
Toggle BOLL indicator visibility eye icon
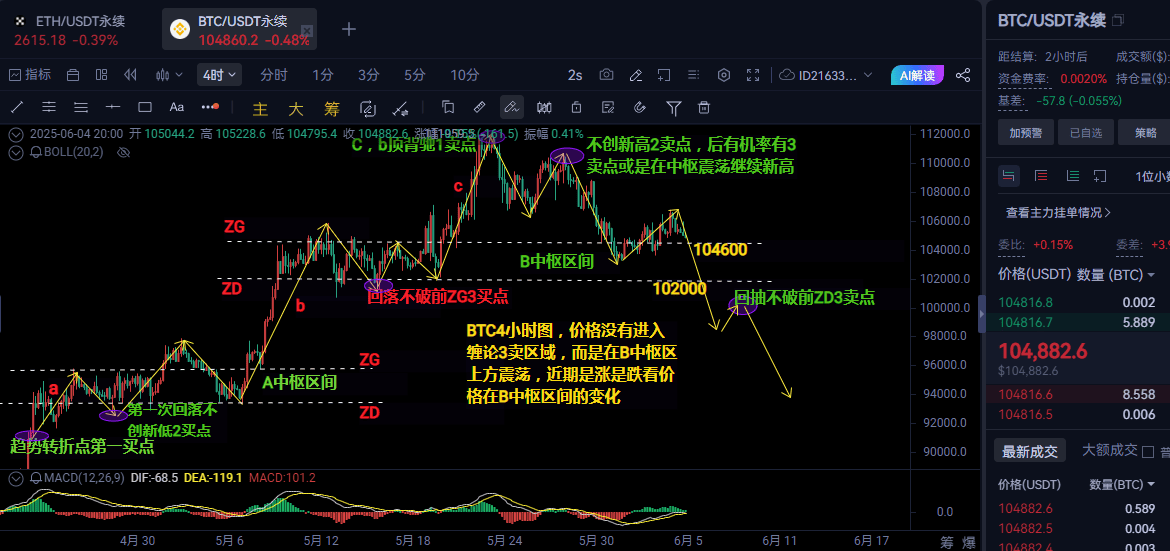click(x=124, y=152)
